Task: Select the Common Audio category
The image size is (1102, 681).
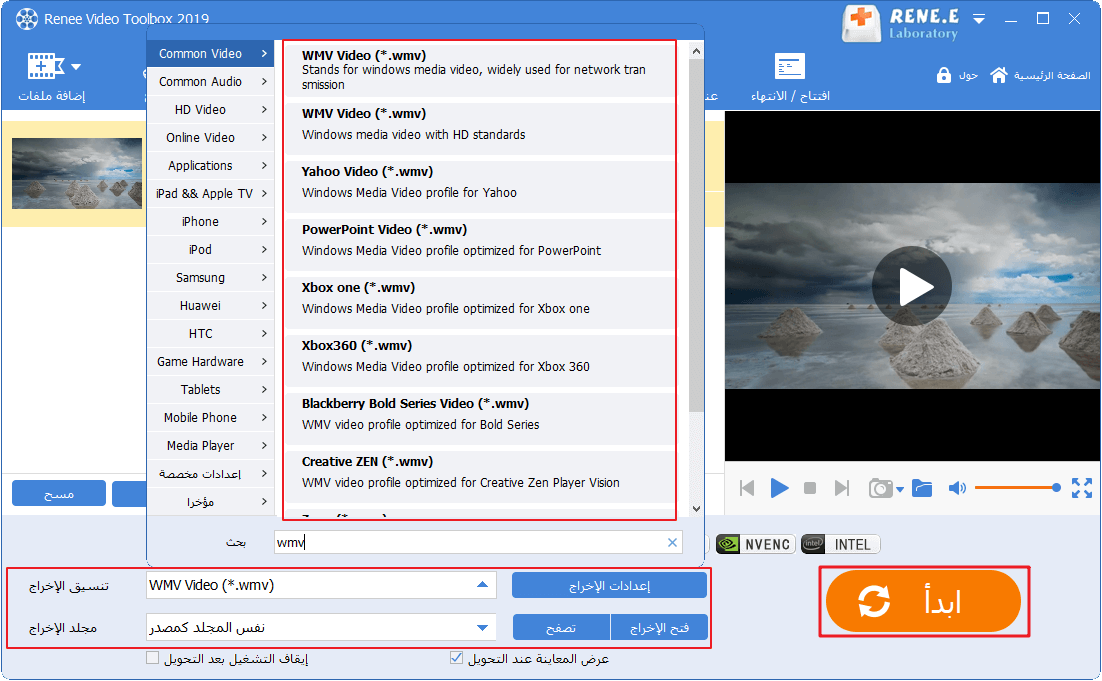Action: 210,82
